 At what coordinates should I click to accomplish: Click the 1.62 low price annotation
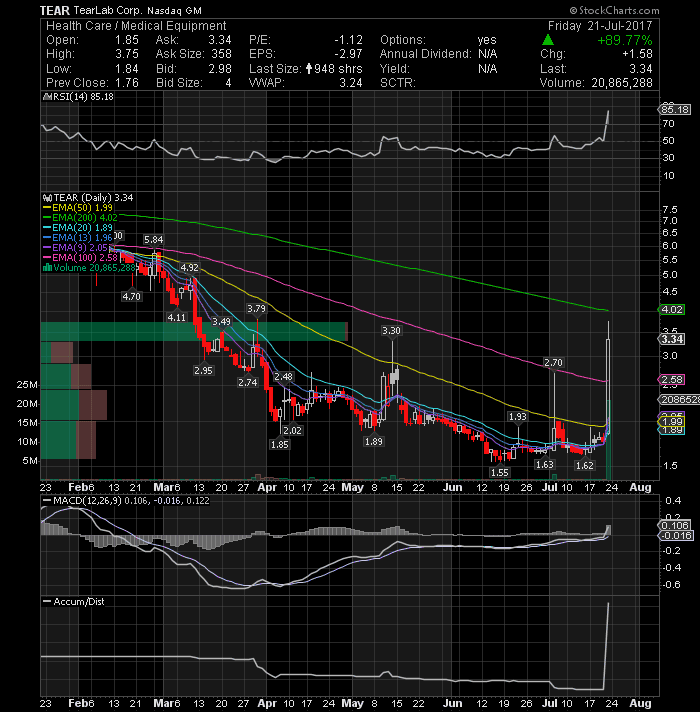tap(584, 465)
